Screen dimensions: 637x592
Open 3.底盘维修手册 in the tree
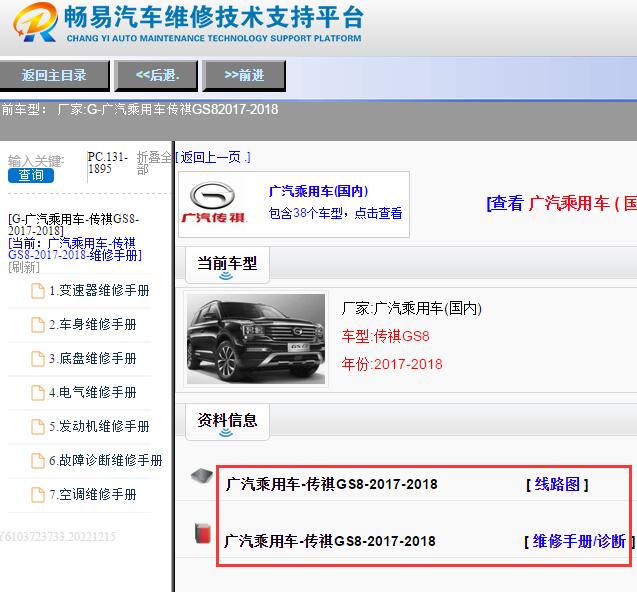(93, 359)
